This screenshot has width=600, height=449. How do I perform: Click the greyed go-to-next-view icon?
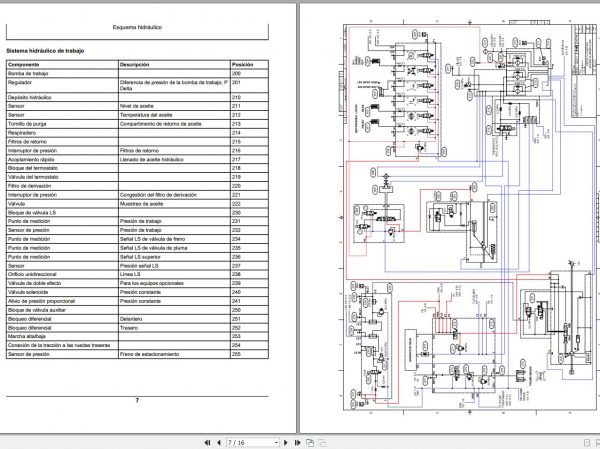pyautogui.click(x=322, y=442)
